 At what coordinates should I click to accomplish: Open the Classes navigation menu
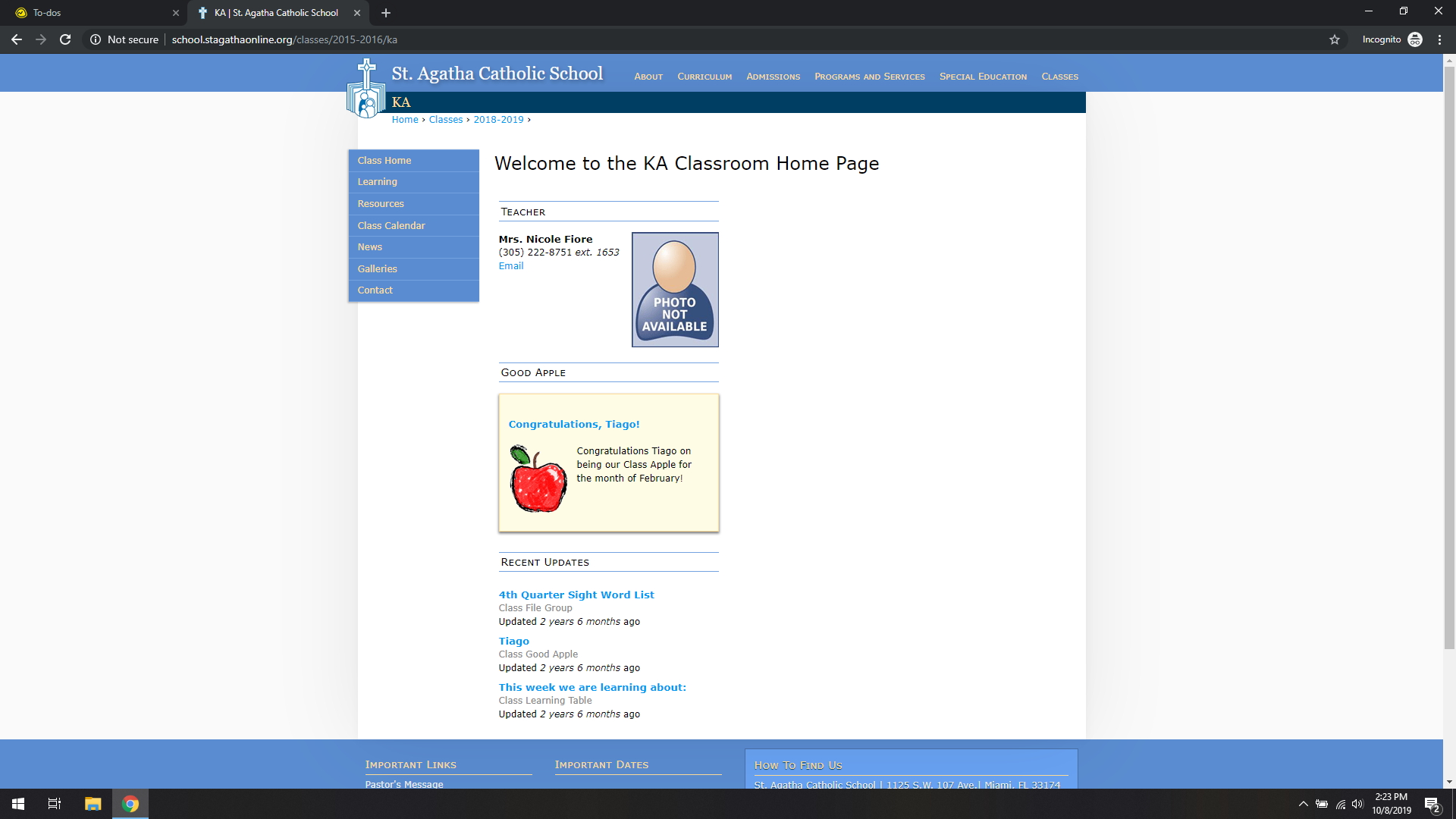(x=1059, y=77)
